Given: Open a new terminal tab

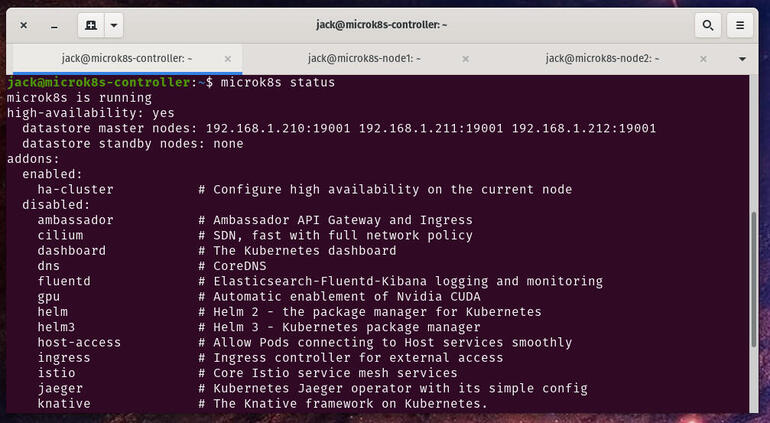Looking at the screenshot, I should click(x=91, y=25).
